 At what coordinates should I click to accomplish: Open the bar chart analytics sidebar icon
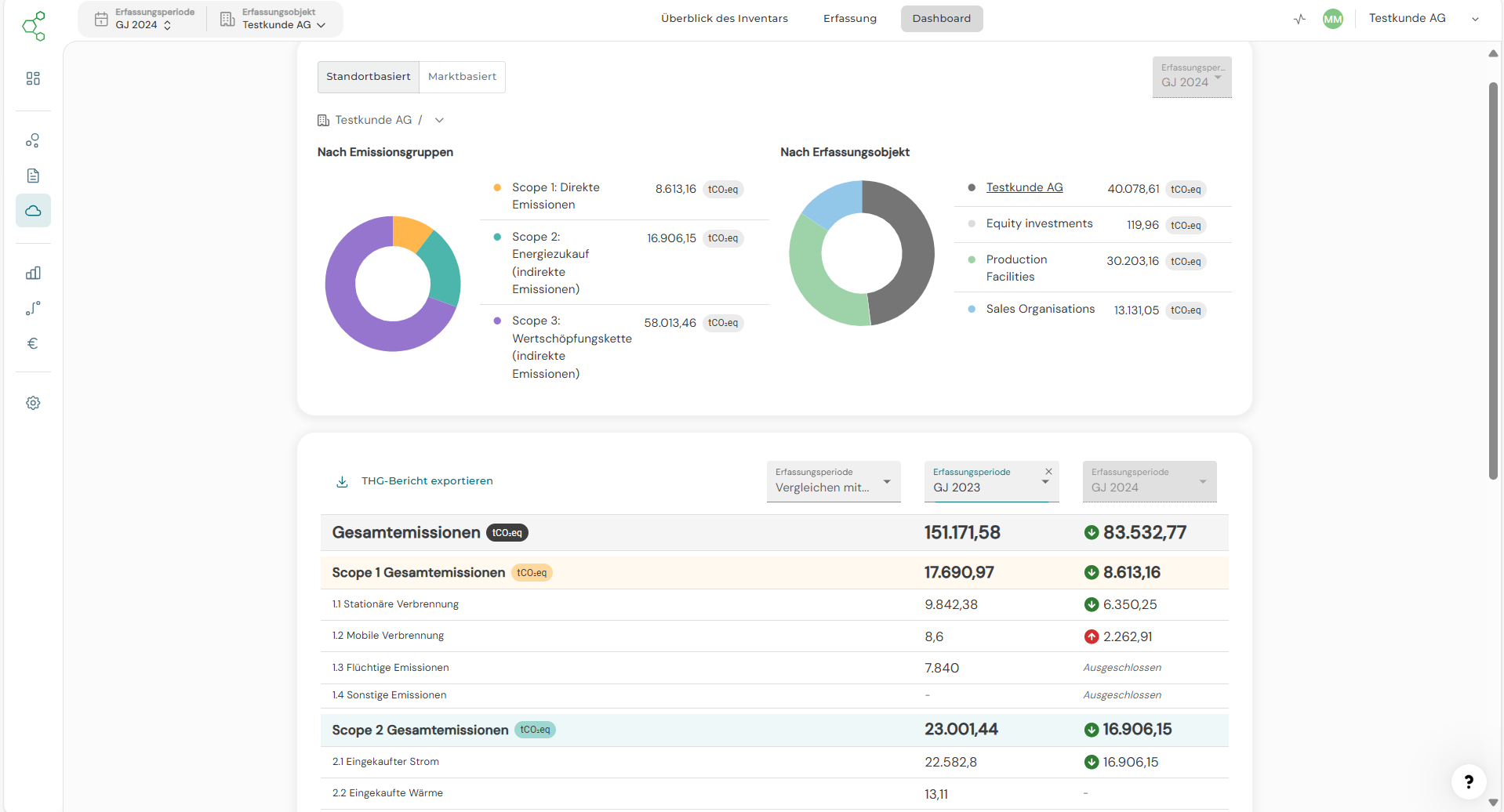click(33, 273)
